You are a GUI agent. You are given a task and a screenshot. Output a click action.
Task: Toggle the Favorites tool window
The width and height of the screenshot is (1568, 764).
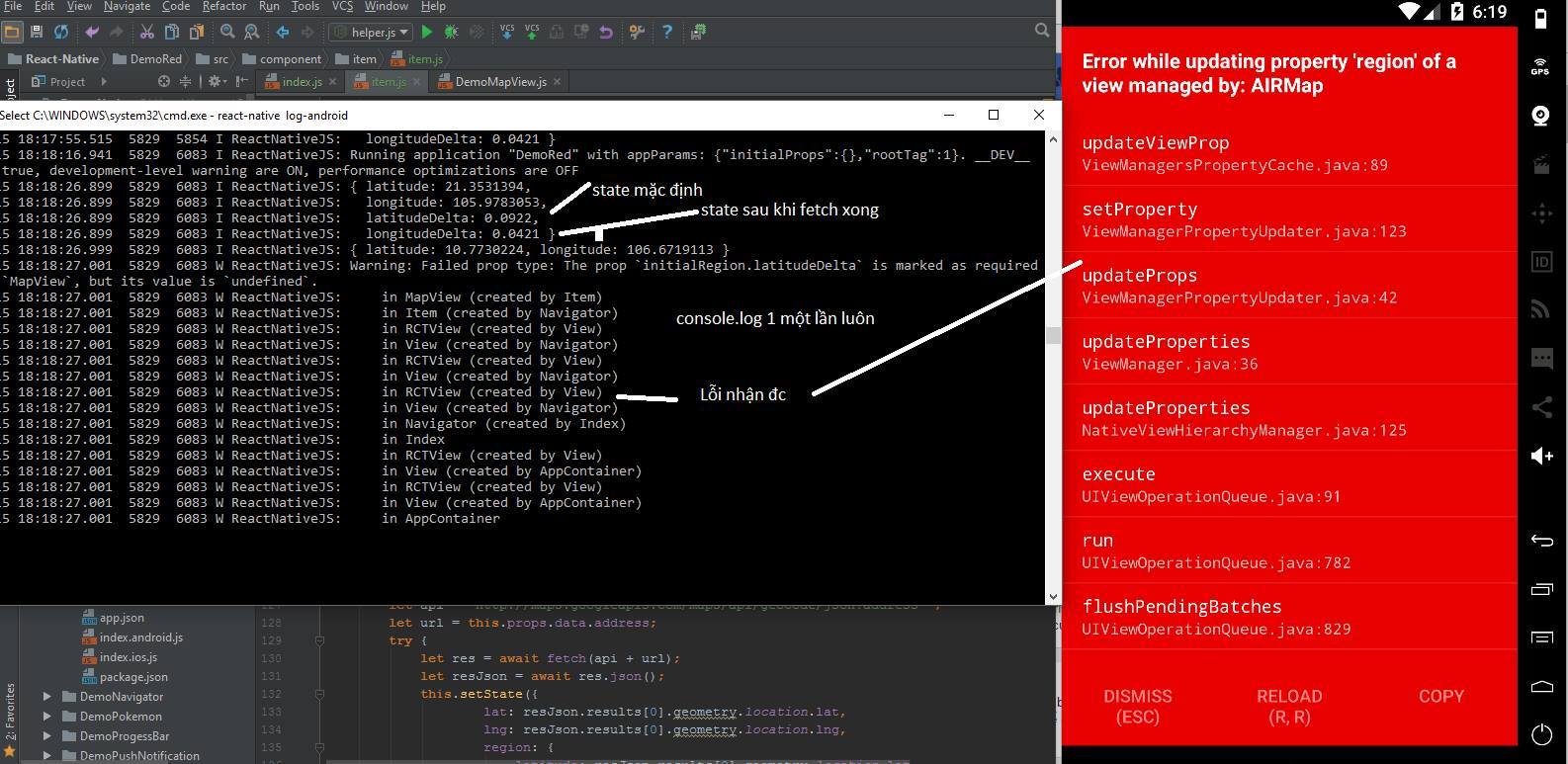(9, 714)
